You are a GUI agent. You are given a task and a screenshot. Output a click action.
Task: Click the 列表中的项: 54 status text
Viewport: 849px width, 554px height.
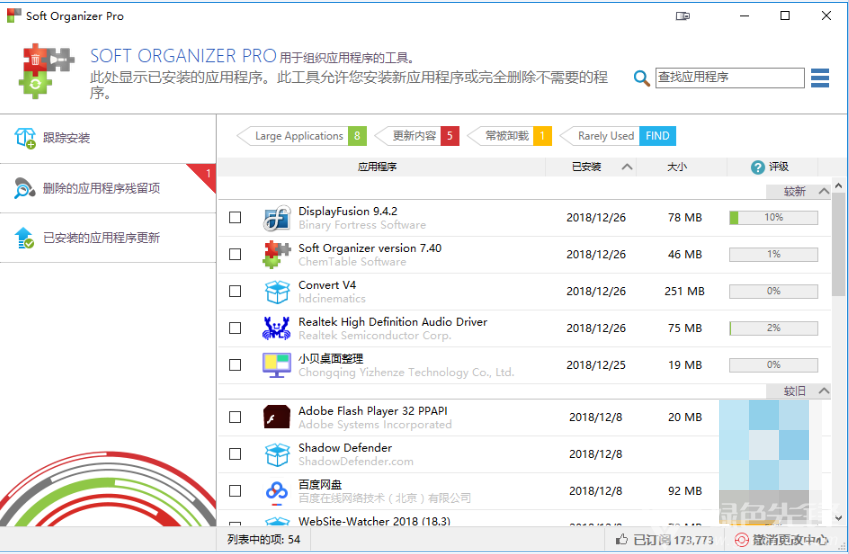[x=264, y=539]
